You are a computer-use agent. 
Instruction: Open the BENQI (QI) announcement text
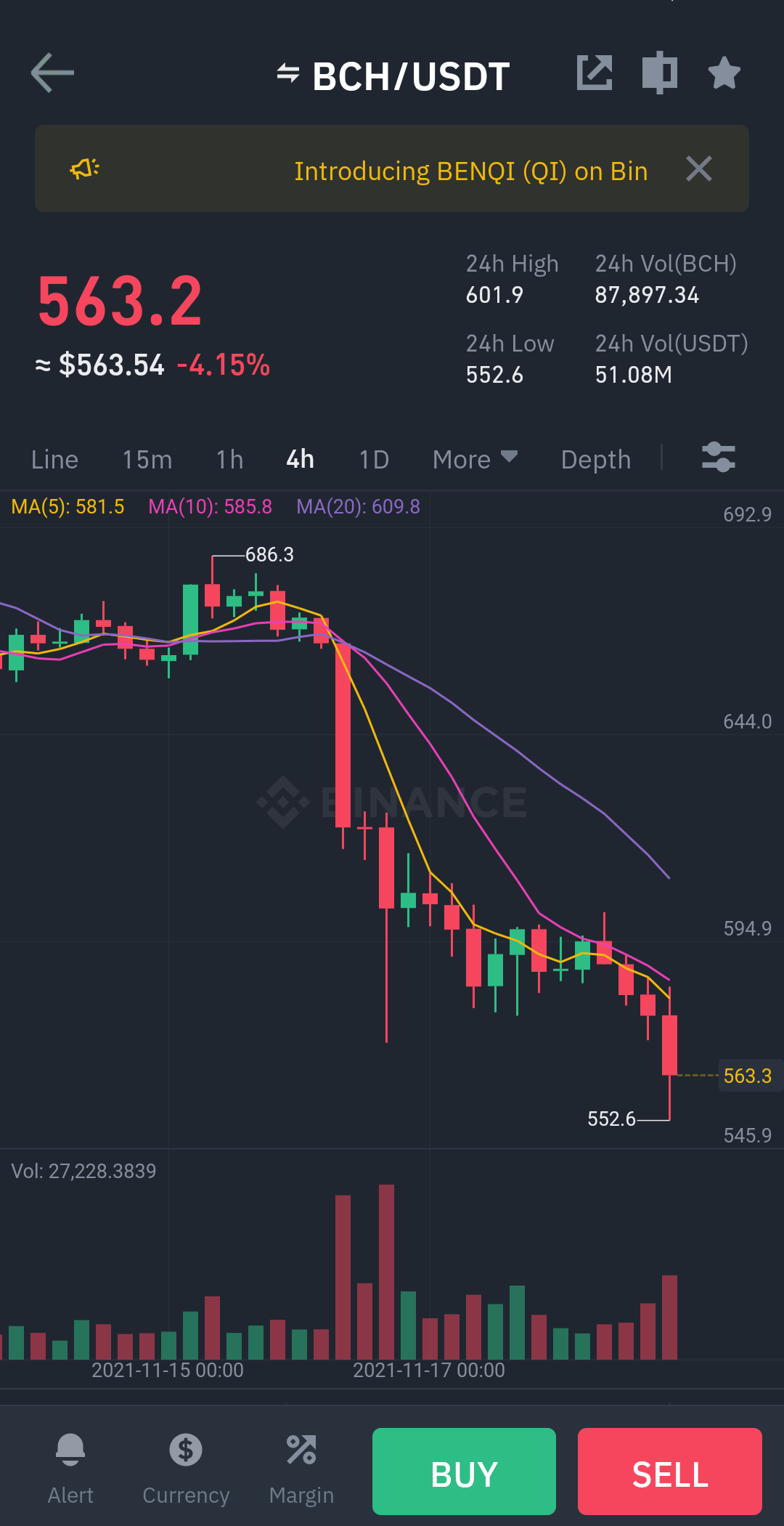[471, 171]
